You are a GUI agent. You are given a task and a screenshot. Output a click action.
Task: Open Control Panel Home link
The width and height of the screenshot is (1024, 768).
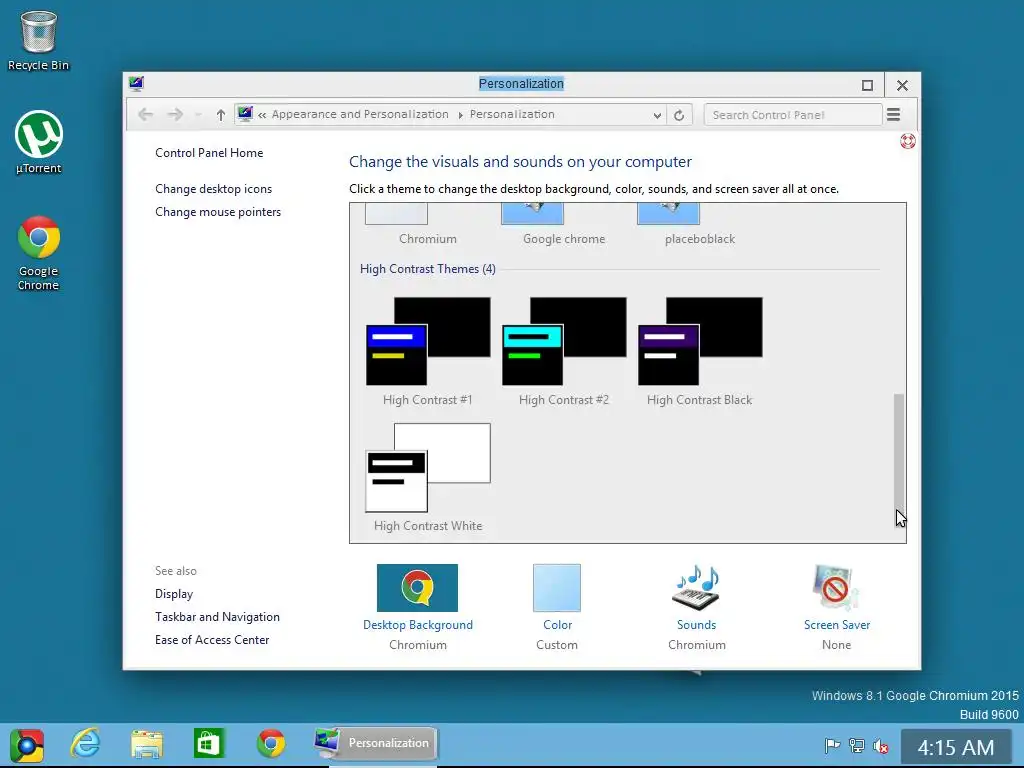click(x=209, y=153)
